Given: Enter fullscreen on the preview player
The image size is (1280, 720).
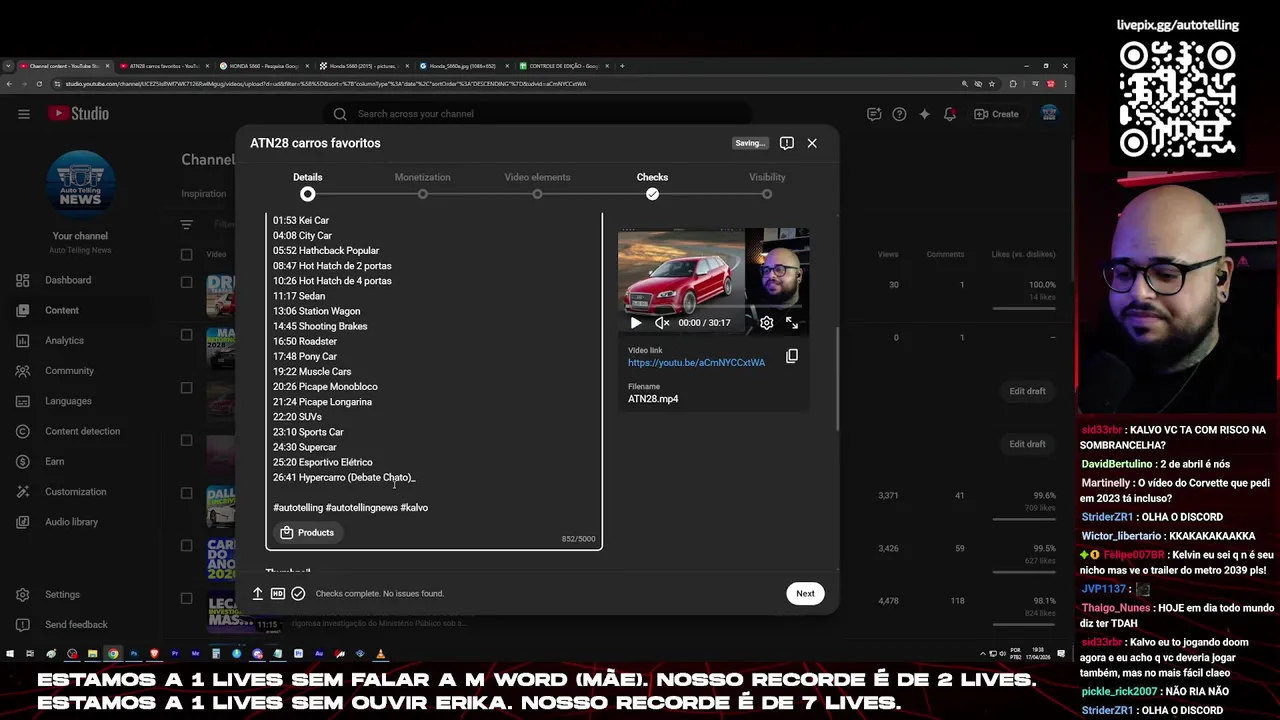Looking at the screenshot, I should (x=792, y=323).
